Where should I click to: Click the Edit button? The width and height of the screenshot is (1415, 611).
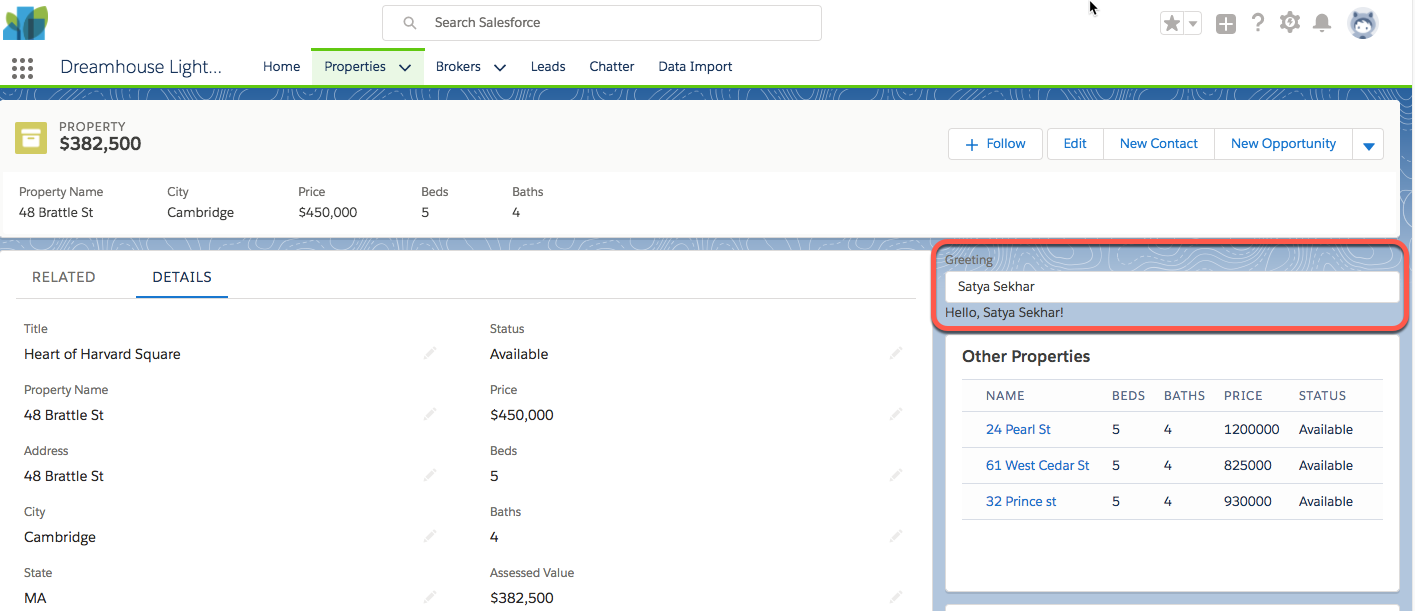pyautogui.click(x=1075, y=144)
